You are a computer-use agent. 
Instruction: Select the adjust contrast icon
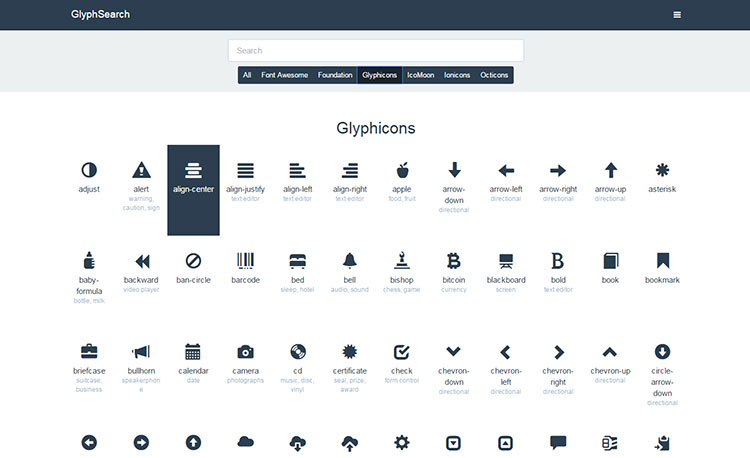pos(89,170)
